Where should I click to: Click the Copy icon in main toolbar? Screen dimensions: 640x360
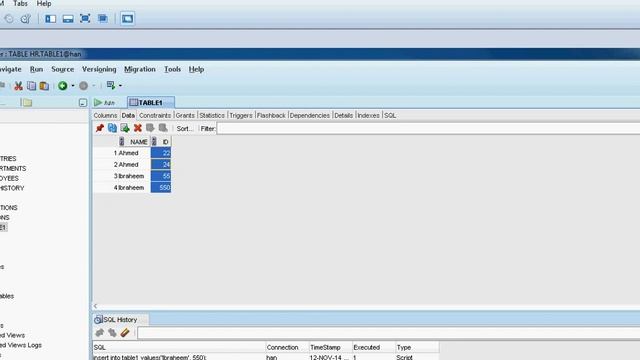pyautogui.click(x=31, y=86)
